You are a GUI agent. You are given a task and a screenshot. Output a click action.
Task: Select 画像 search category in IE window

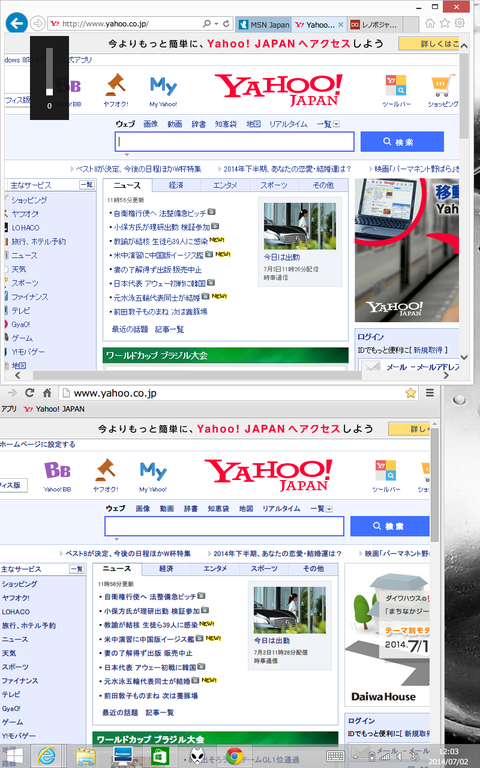click(150, 124)
